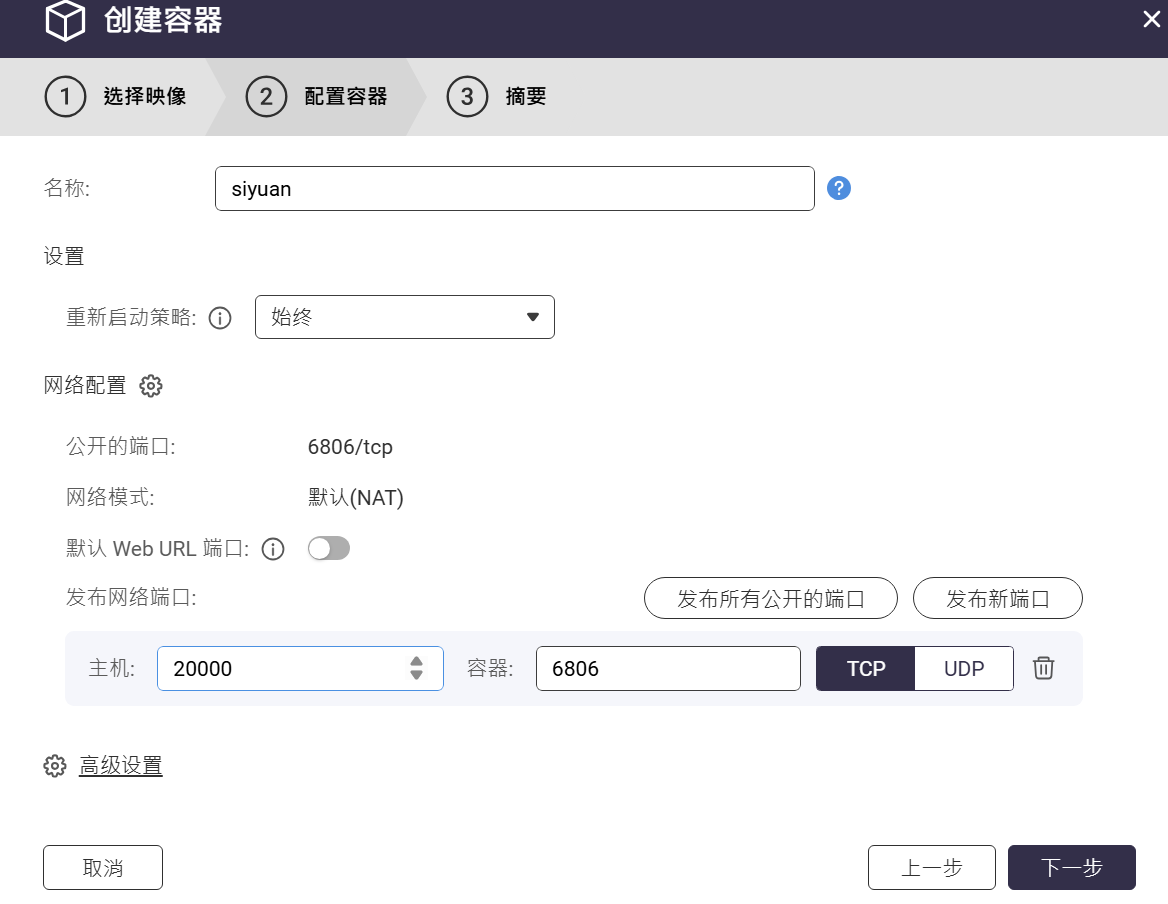Click info icon next to 重新启动策略
Viewport: 1168px width, 904px height.
pyautogui.click(x=220, y=318)
